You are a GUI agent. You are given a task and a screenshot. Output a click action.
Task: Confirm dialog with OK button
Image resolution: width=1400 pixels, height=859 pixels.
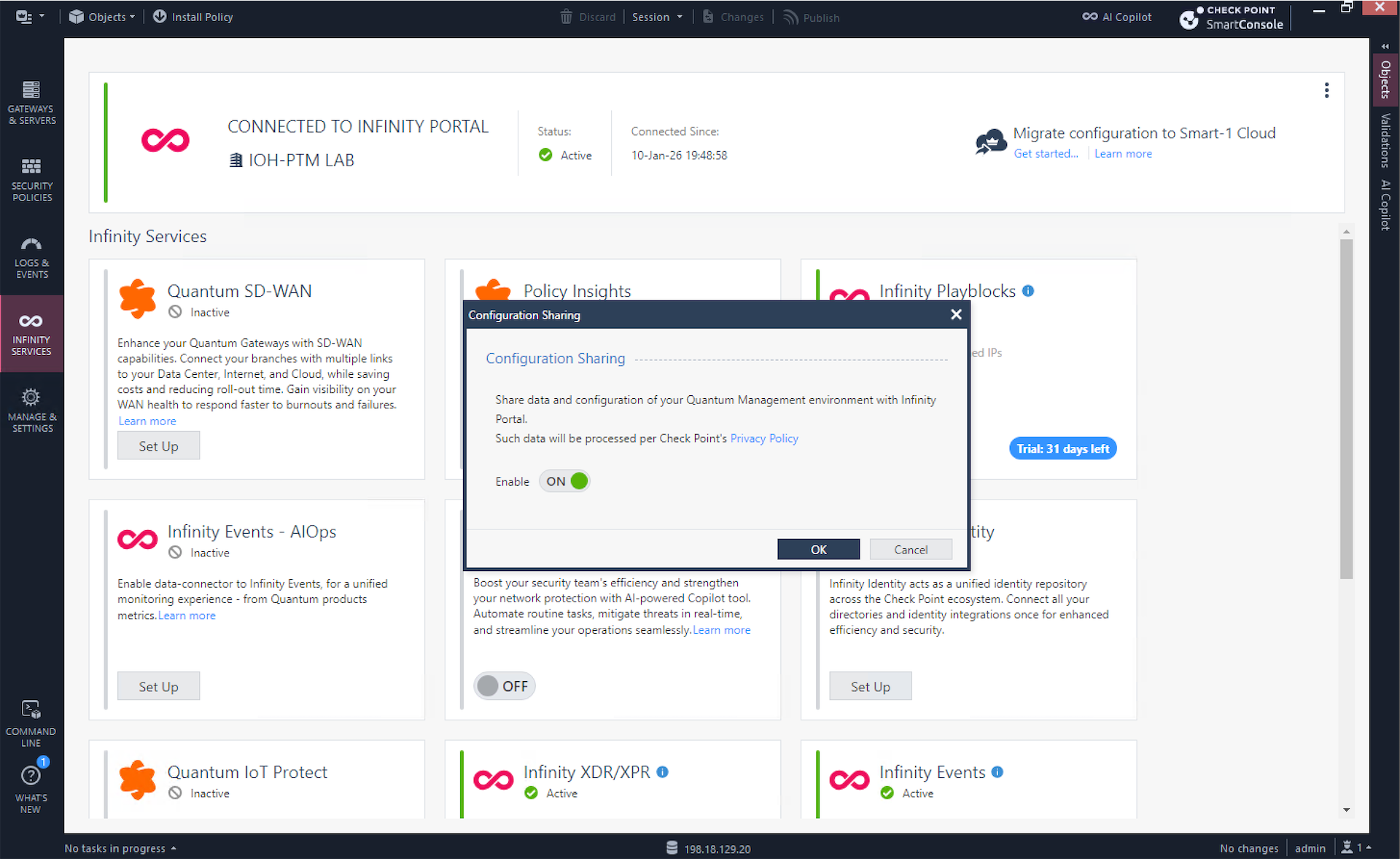818,549
